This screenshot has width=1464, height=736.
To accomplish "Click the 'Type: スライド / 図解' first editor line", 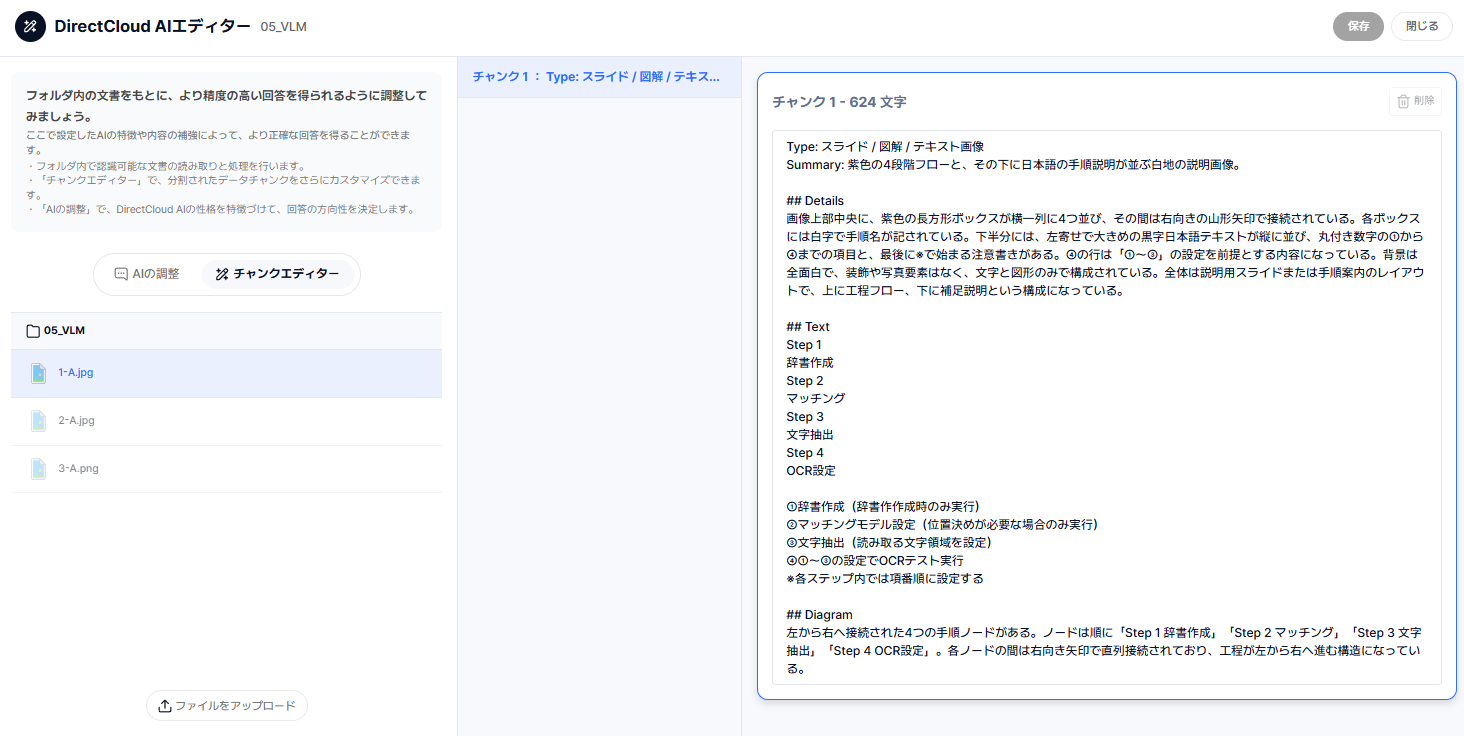I will (885, 147).
